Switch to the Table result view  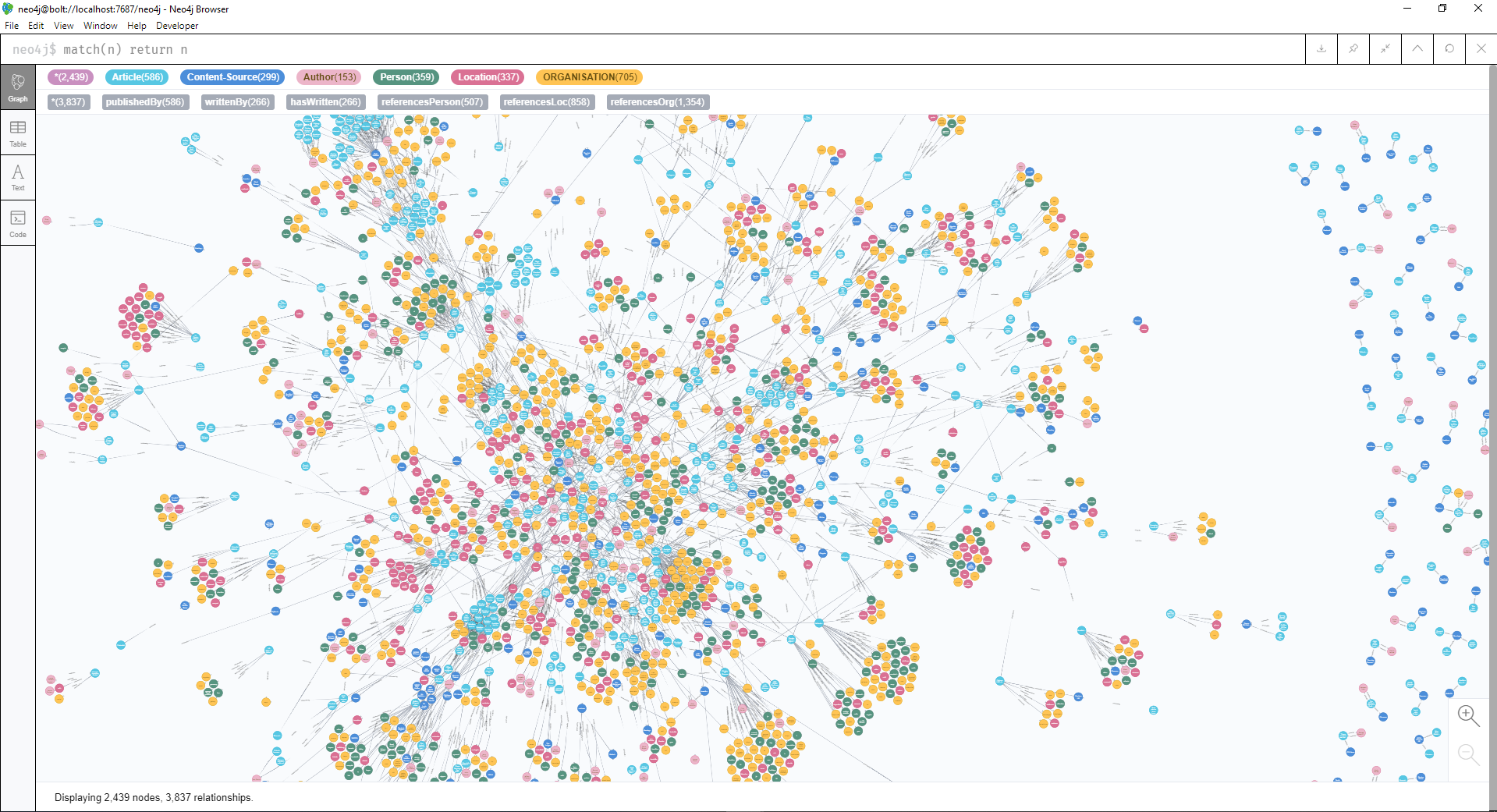(x=17, y=132)
